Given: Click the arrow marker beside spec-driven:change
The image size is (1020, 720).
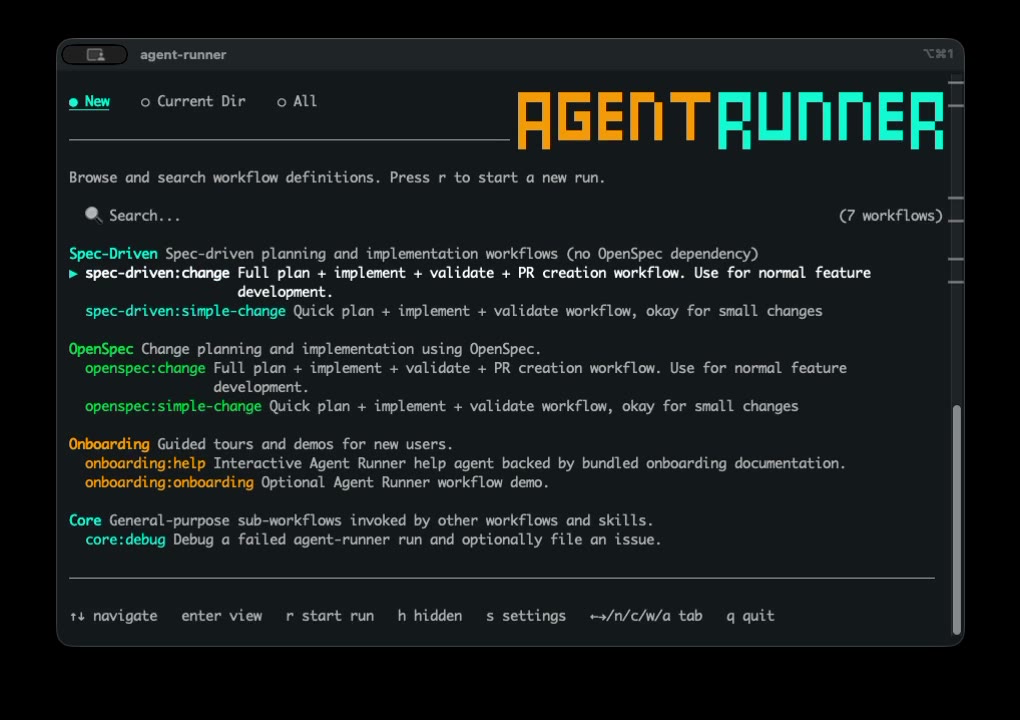Looking at the screenshot, I should coord(74,273).
